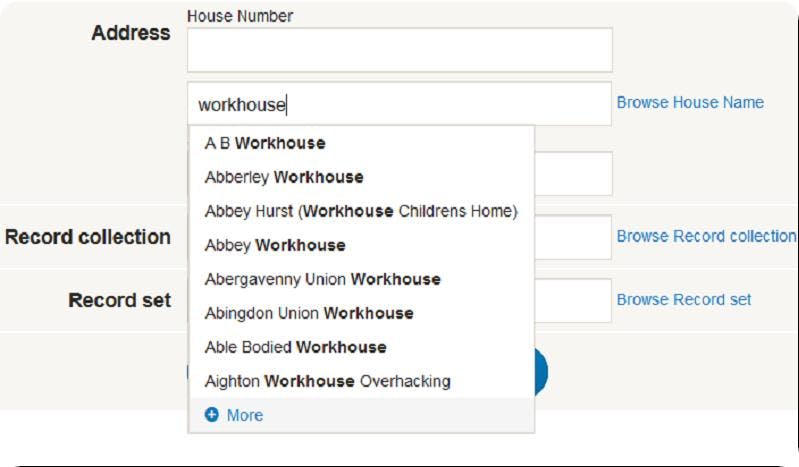This screenshot has width=799, height=467.
Task: Click the blue button behind the suggestion list
Action: pyautogui.click(x=541, y=372)
